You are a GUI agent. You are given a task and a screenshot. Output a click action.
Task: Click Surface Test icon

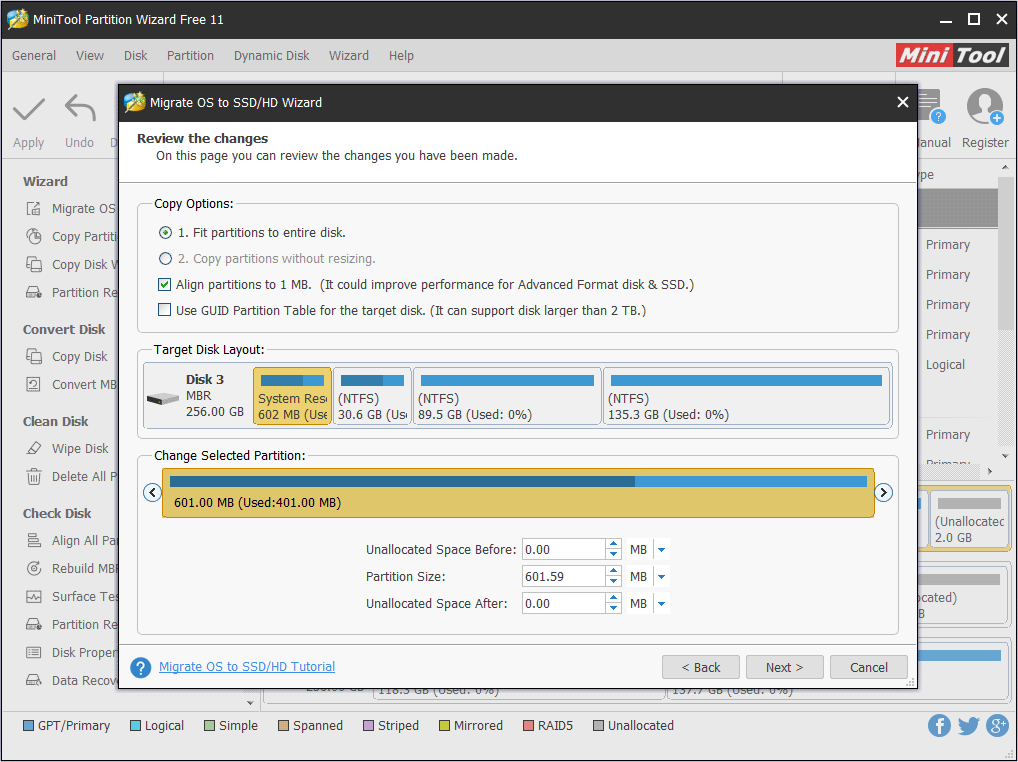click(x=34, y=596)
